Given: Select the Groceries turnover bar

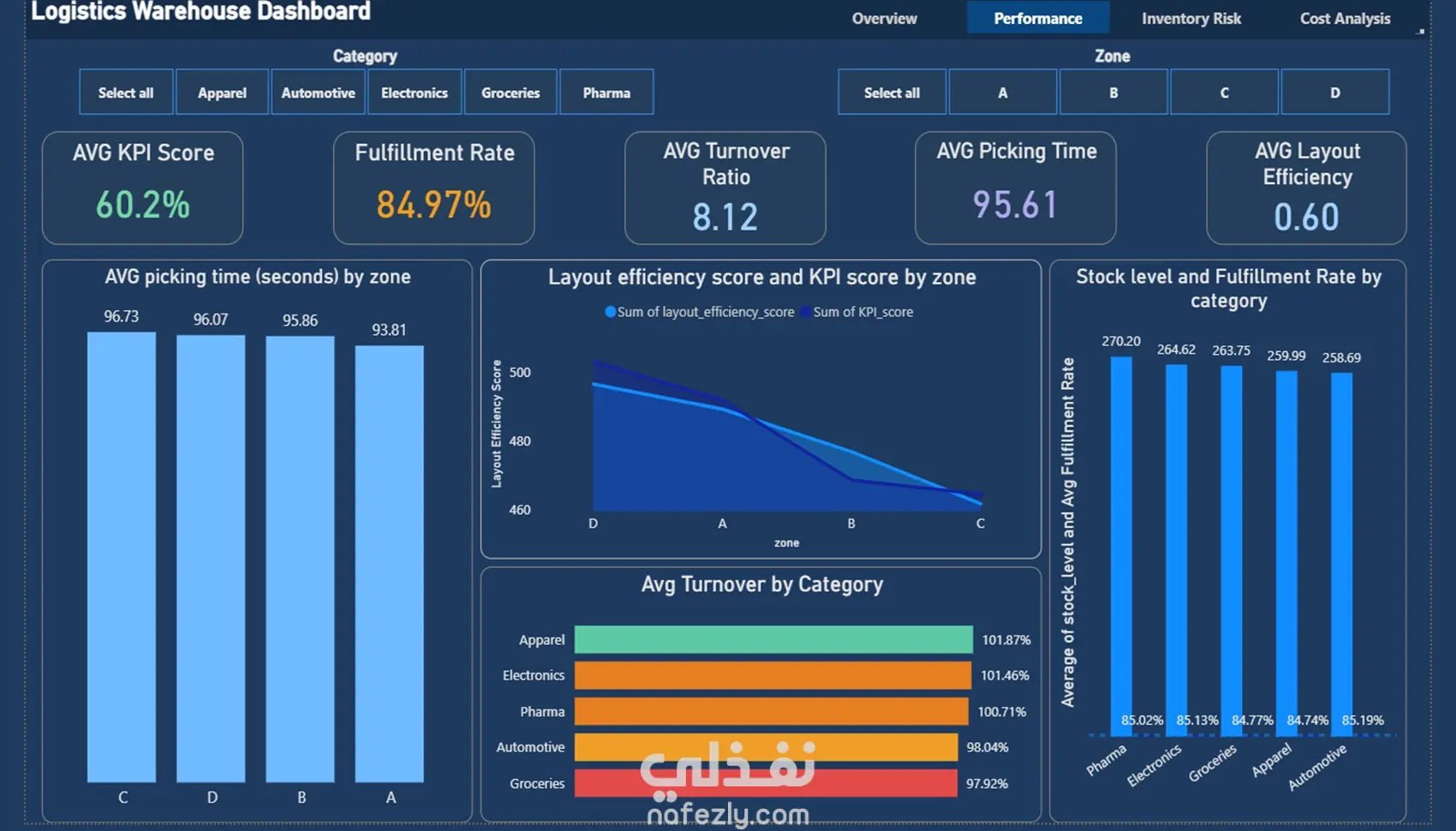Looking at the screenshot, I should [x=766, y=783].
